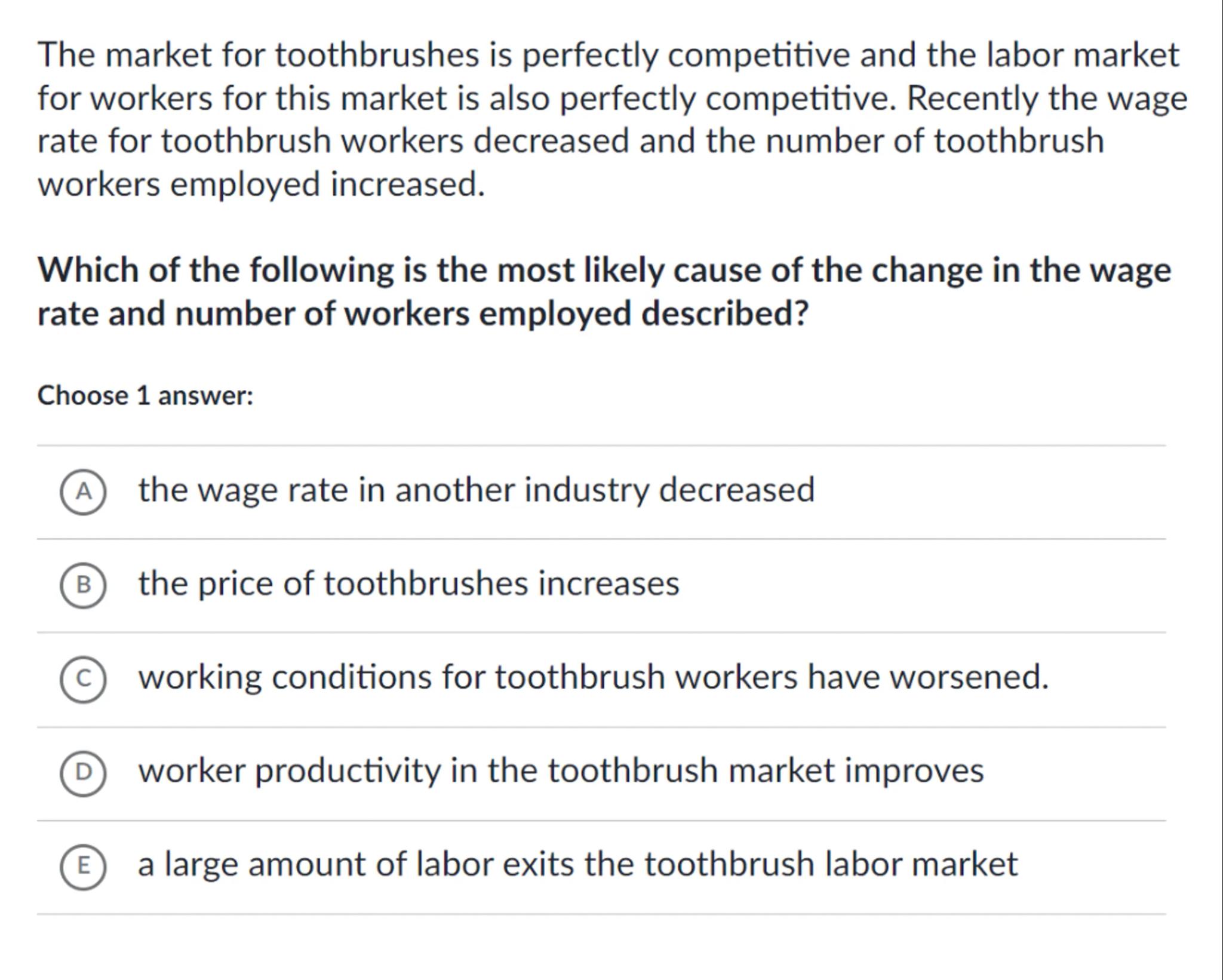1223x980 pixels.
Task: Click the words 'workers employed increased.' in the passage
Action: pos(261,185)
